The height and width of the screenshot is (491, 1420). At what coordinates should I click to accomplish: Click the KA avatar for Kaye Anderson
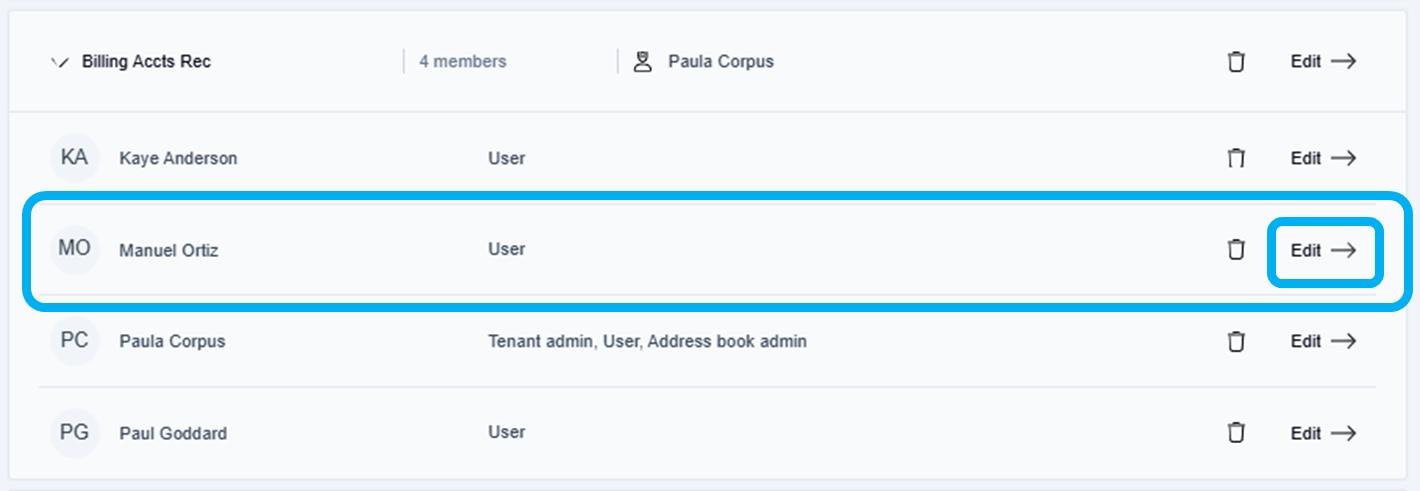pyautogui.click(x=75, y=158)
